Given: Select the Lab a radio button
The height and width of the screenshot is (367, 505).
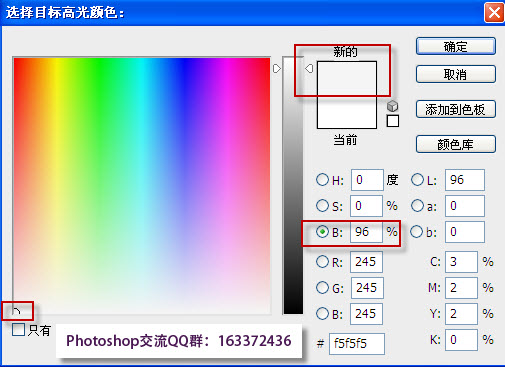Looking at the screenshot, I should pos(417,206).
